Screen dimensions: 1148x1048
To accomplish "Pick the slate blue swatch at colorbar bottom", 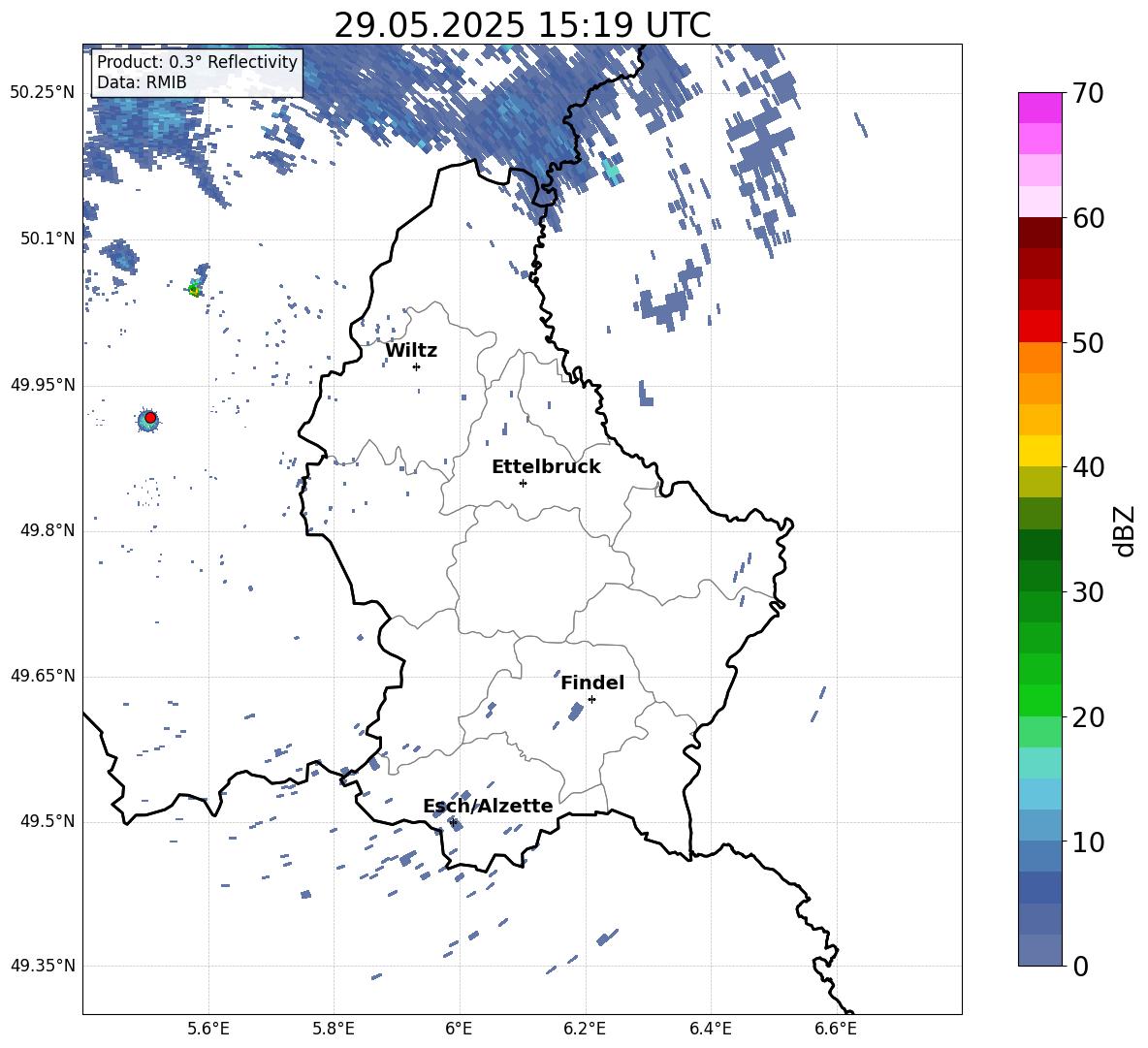I will (1039, 950).
